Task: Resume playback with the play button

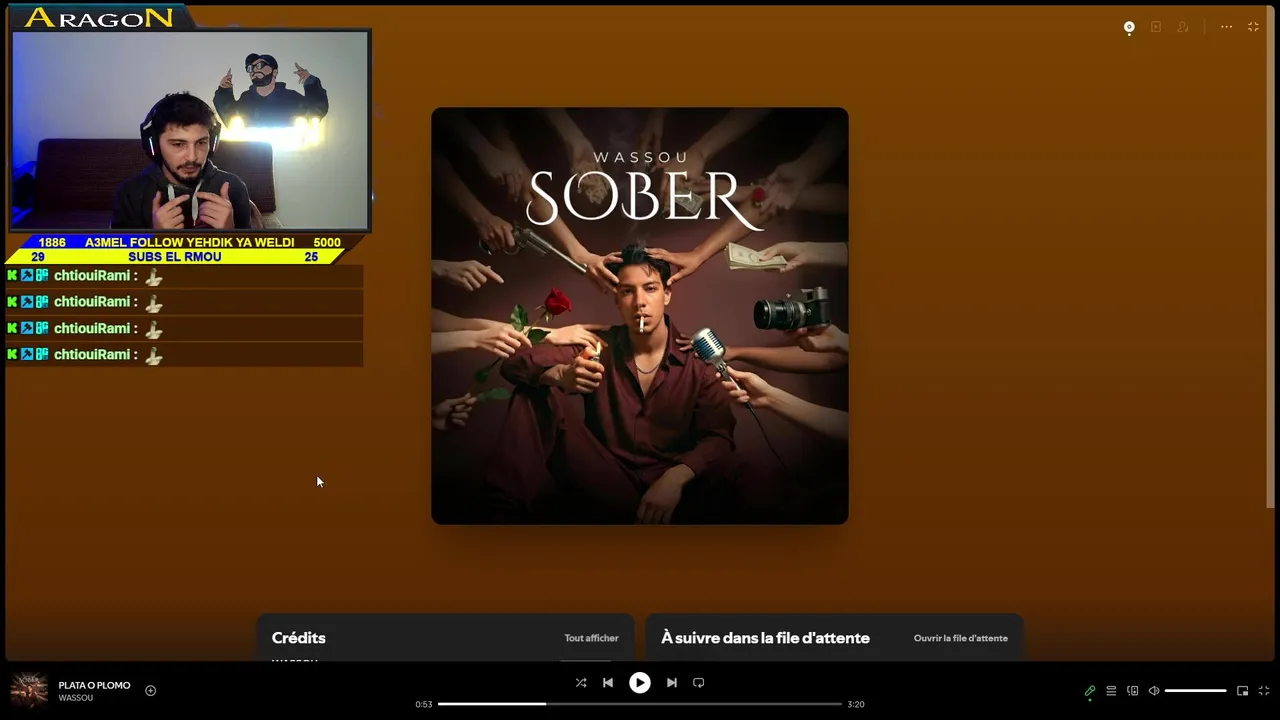Action: 640,683
